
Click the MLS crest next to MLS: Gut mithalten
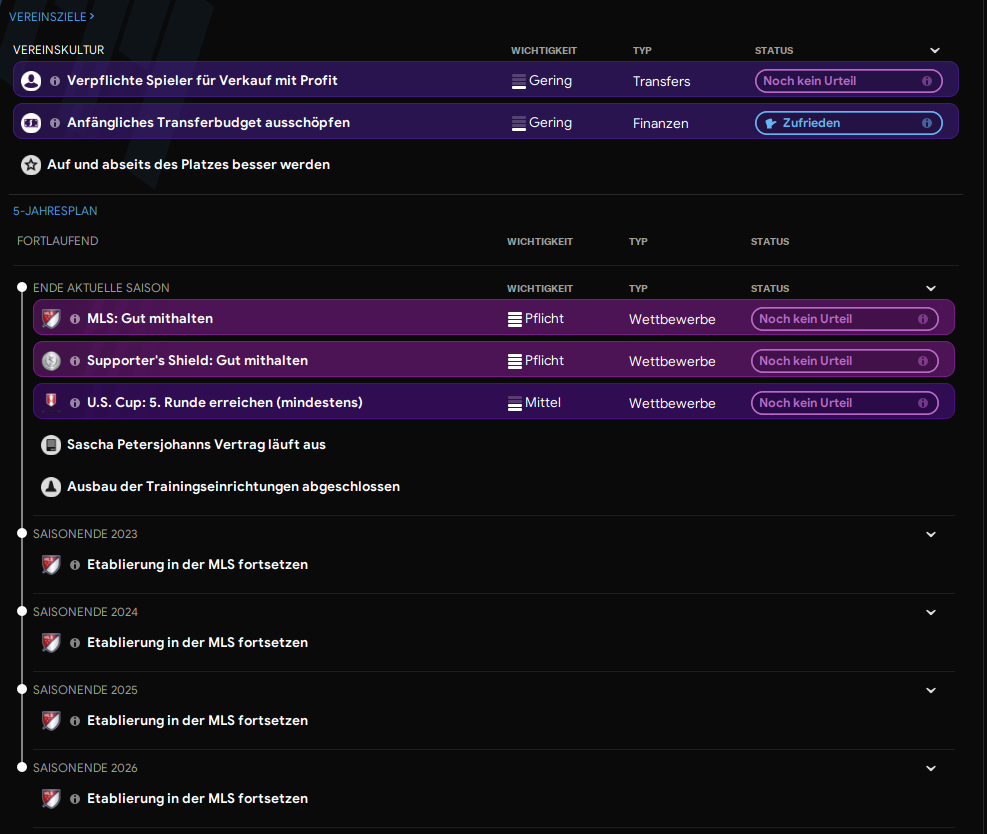pyautogui.click(x=51, y=318)
